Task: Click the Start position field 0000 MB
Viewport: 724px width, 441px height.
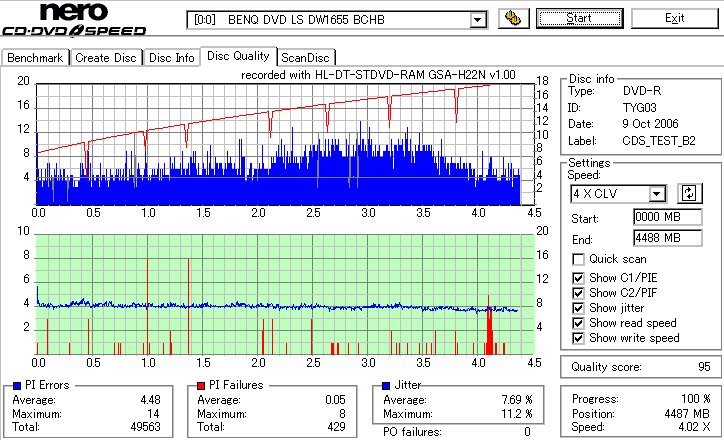Action: (668, 217)
